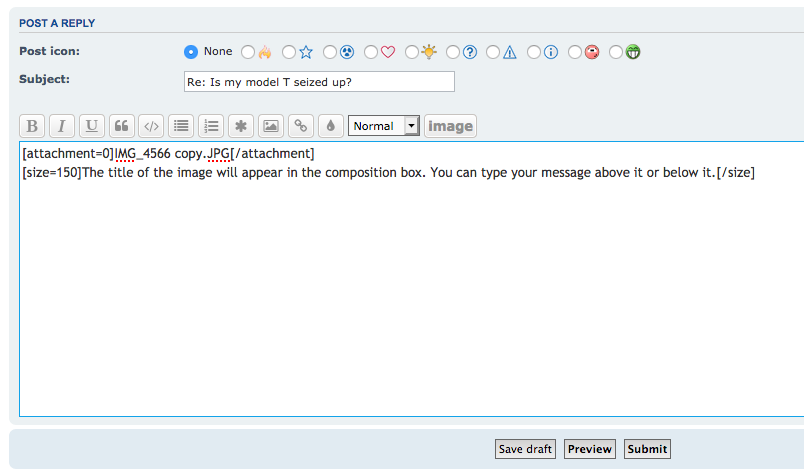Screen dimensions: 804x473
Task: Choose the flame post icon radio
Action: [x=248, y=52]
